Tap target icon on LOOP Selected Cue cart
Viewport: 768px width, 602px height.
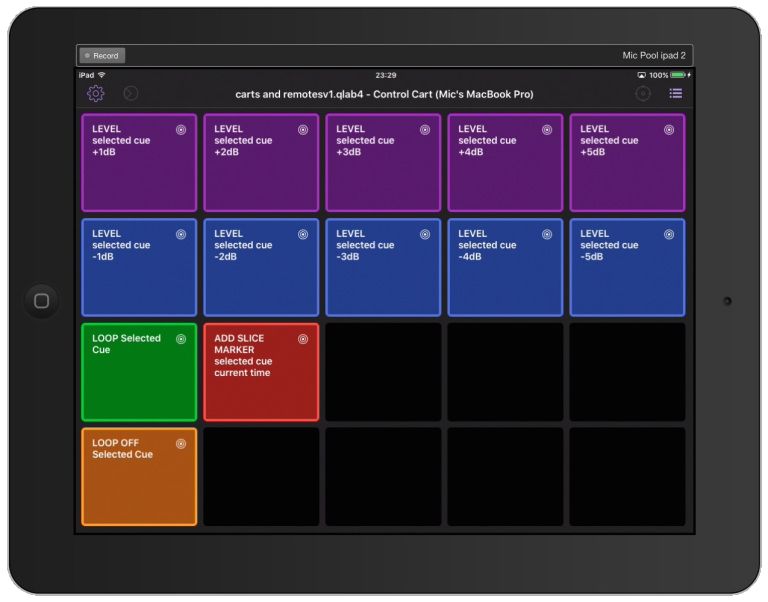tap(181, 339)
